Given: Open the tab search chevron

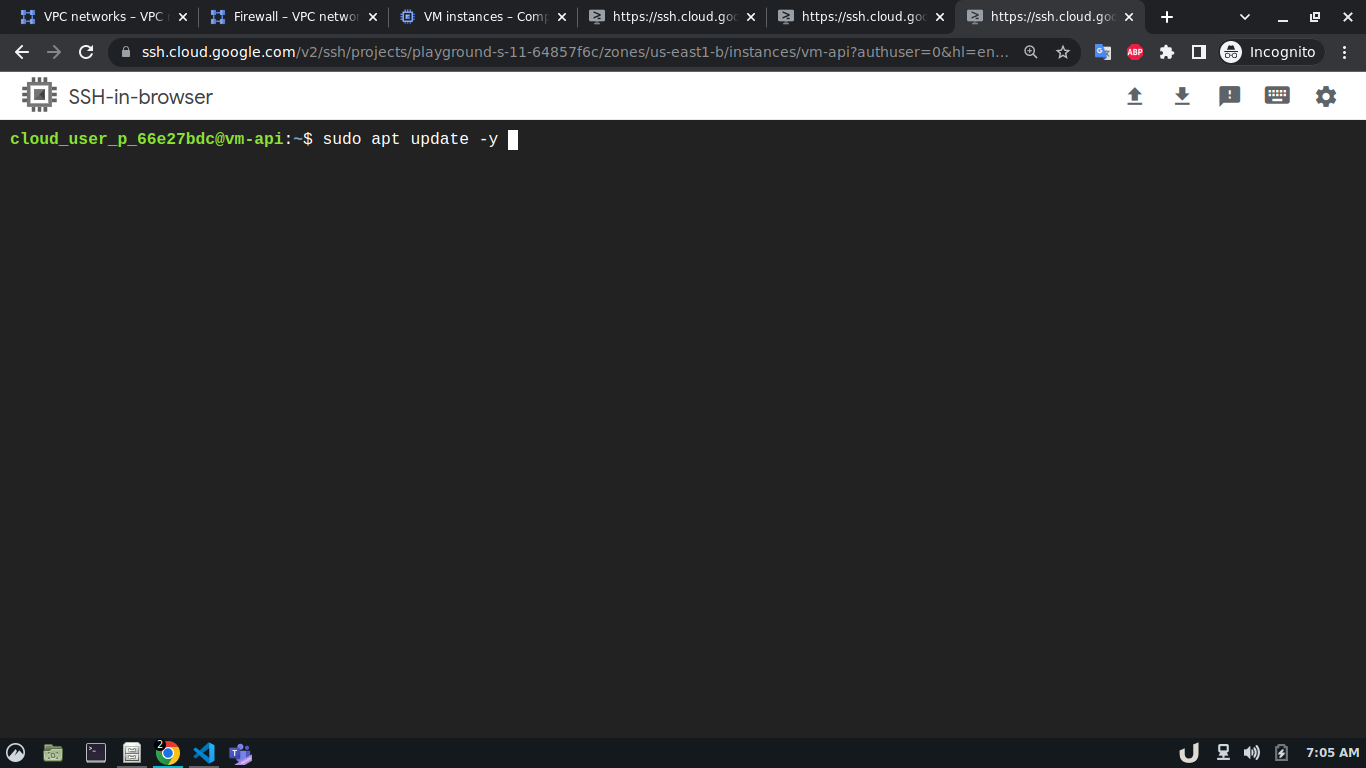Looking at the screenshot, I should pyautogui.click(x=1245, y=17).
